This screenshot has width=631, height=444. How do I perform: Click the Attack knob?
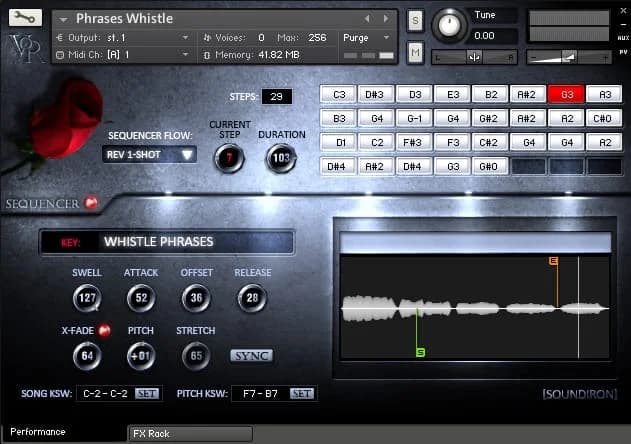[141, 297]
